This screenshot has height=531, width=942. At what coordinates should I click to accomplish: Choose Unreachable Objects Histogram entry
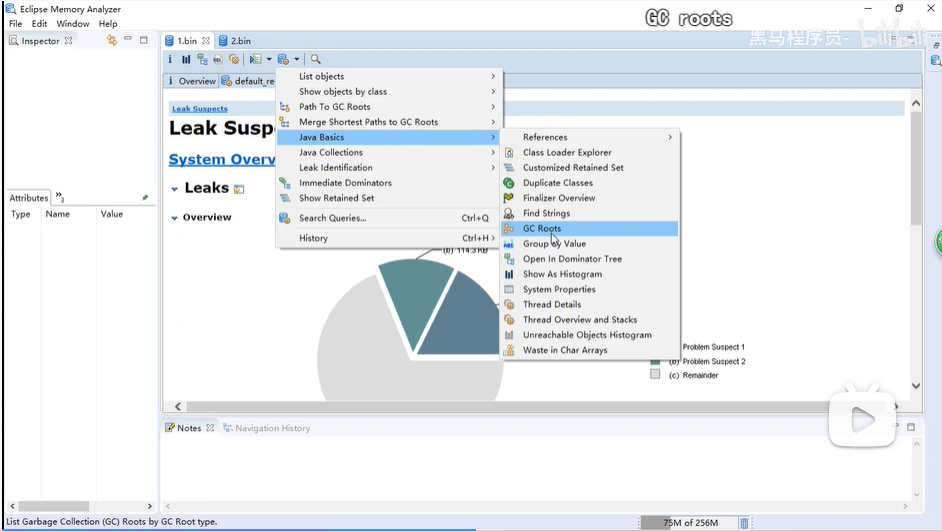[x=589, y=335]
